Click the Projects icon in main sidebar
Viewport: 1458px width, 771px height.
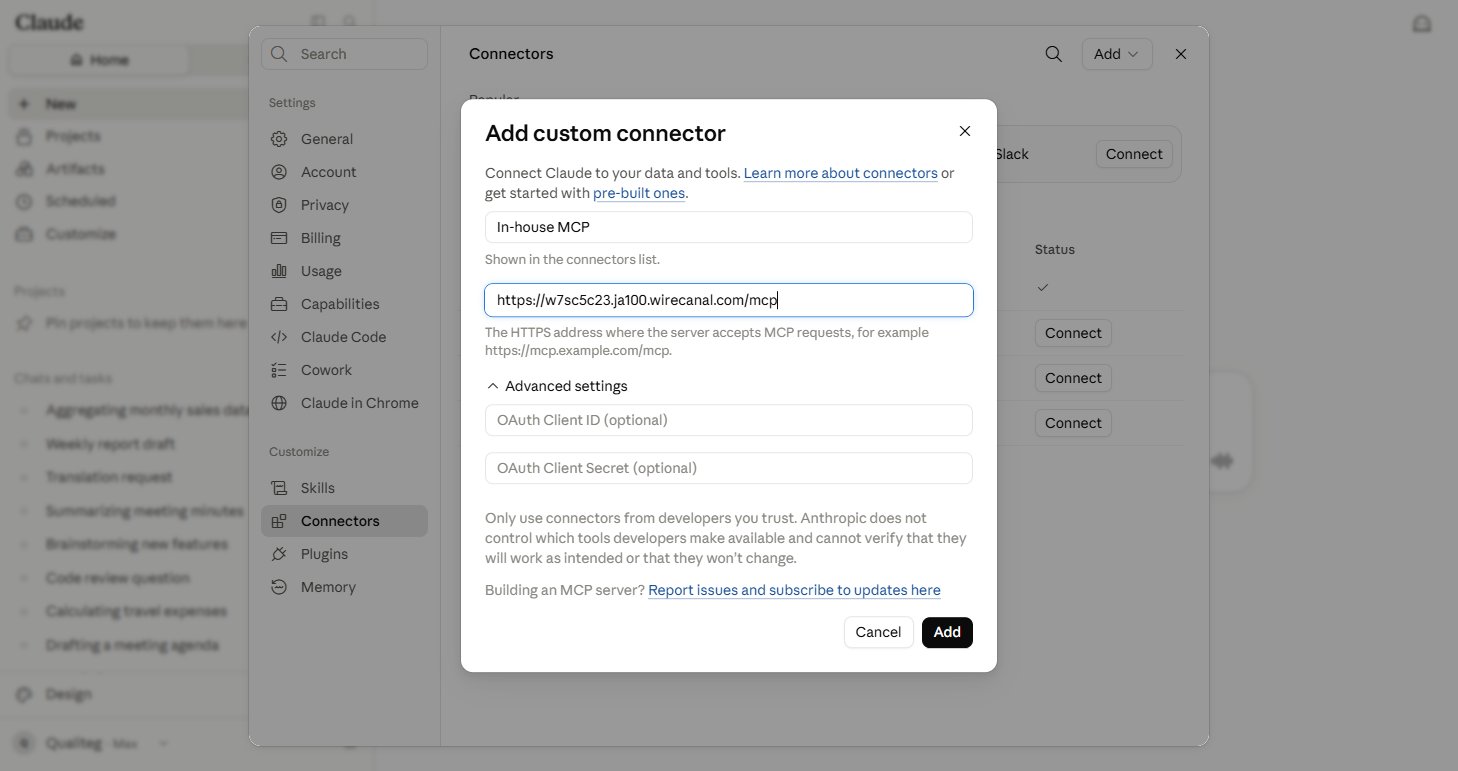(24, 136)
